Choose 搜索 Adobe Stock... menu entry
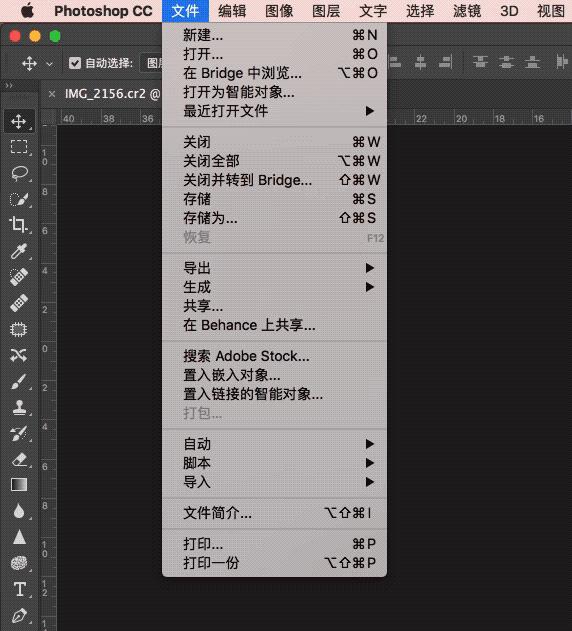572x631 pixels. [x=275, y=356]
